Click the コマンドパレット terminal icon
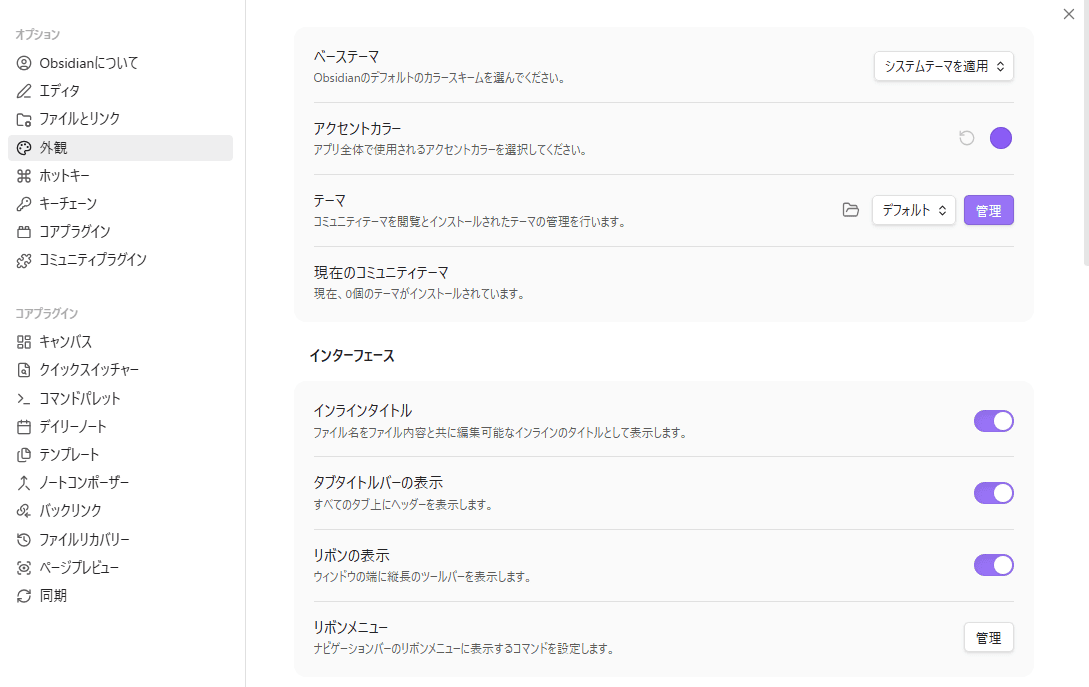The image size is (1089, 687). (x=22, y=397)
